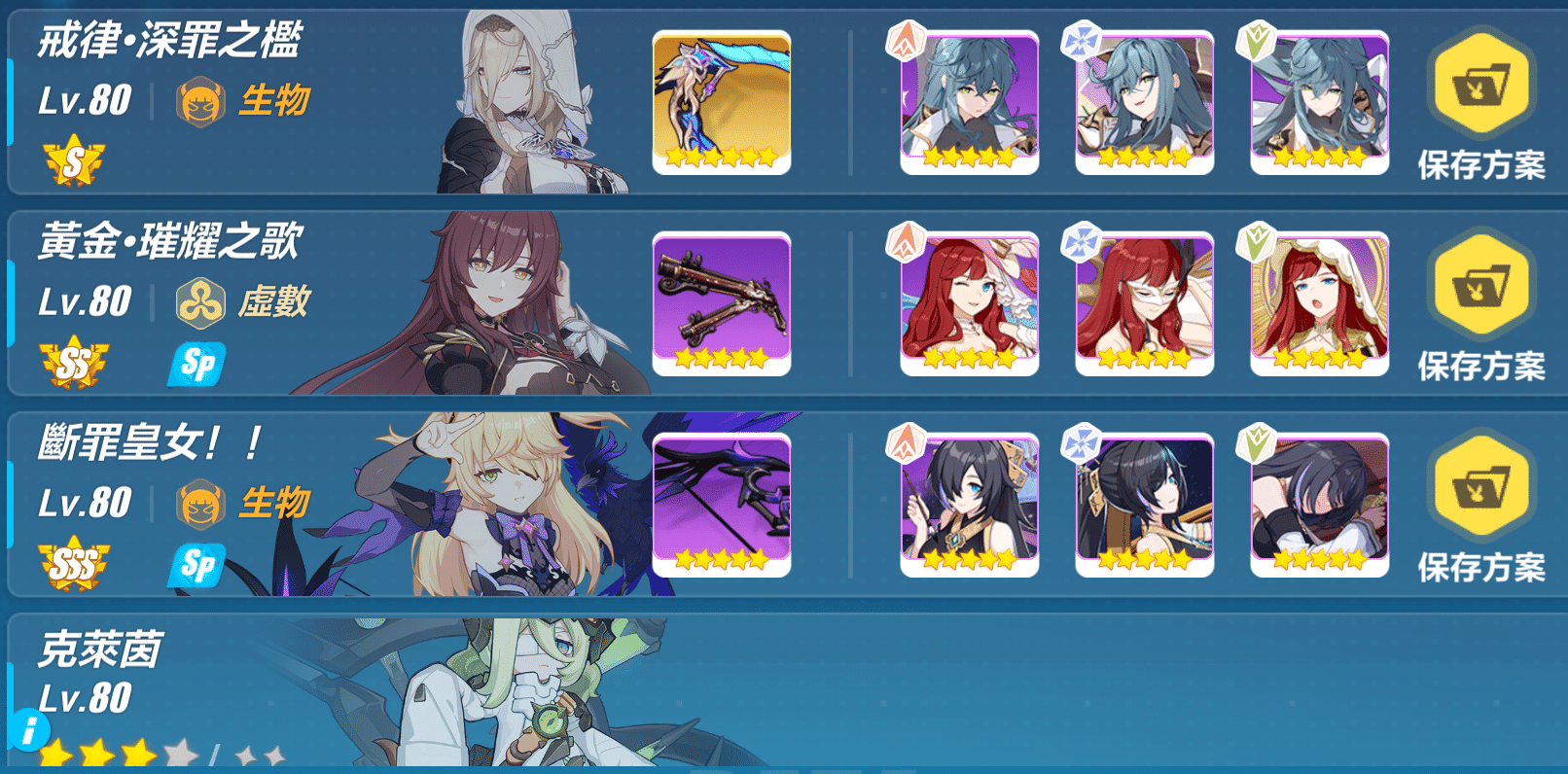
Task: Click 保存方案 text in the first row
Action: 1481,165
